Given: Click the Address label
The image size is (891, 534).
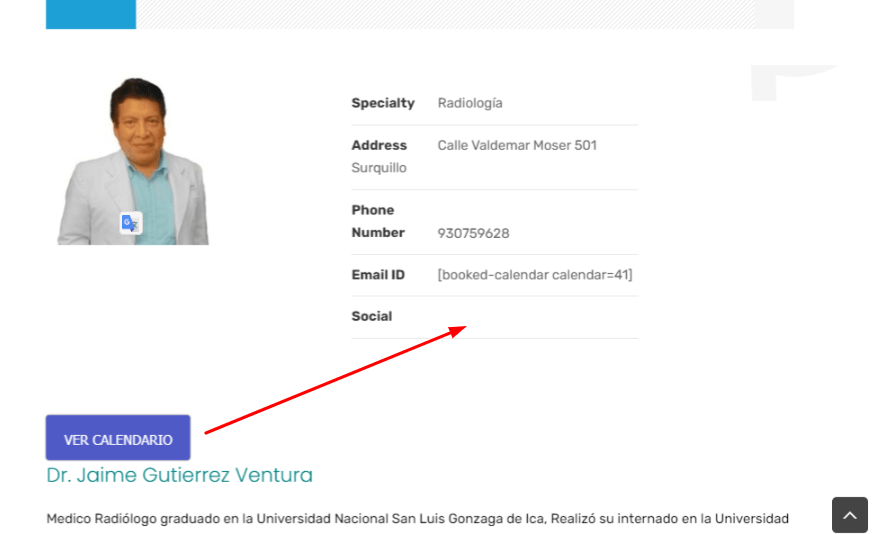Looking at the screenshot, I should [379, 145].
